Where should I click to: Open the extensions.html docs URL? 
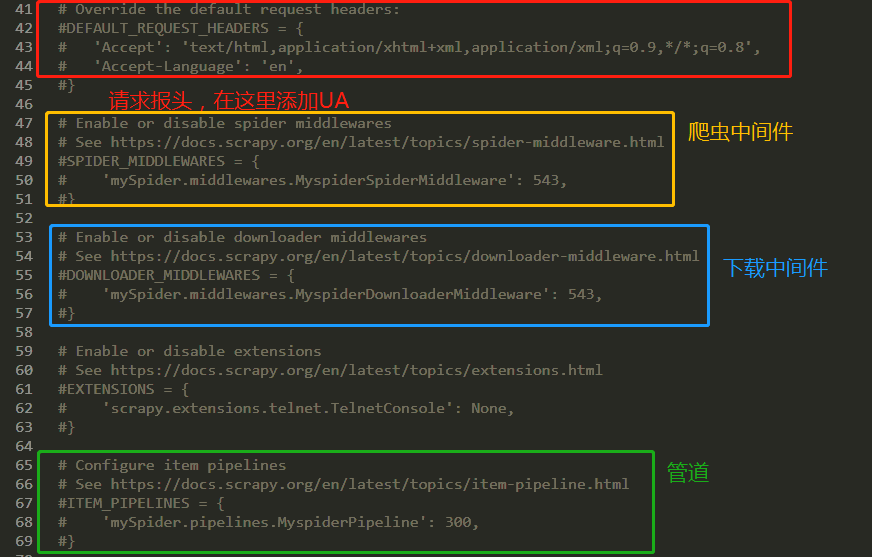pyautogui.click(x=356, y=370)
